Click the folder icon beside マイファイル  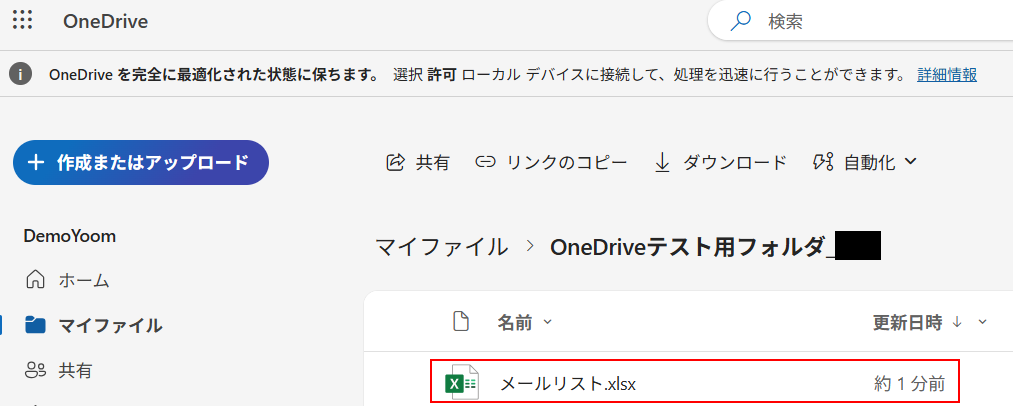[35, 325]
